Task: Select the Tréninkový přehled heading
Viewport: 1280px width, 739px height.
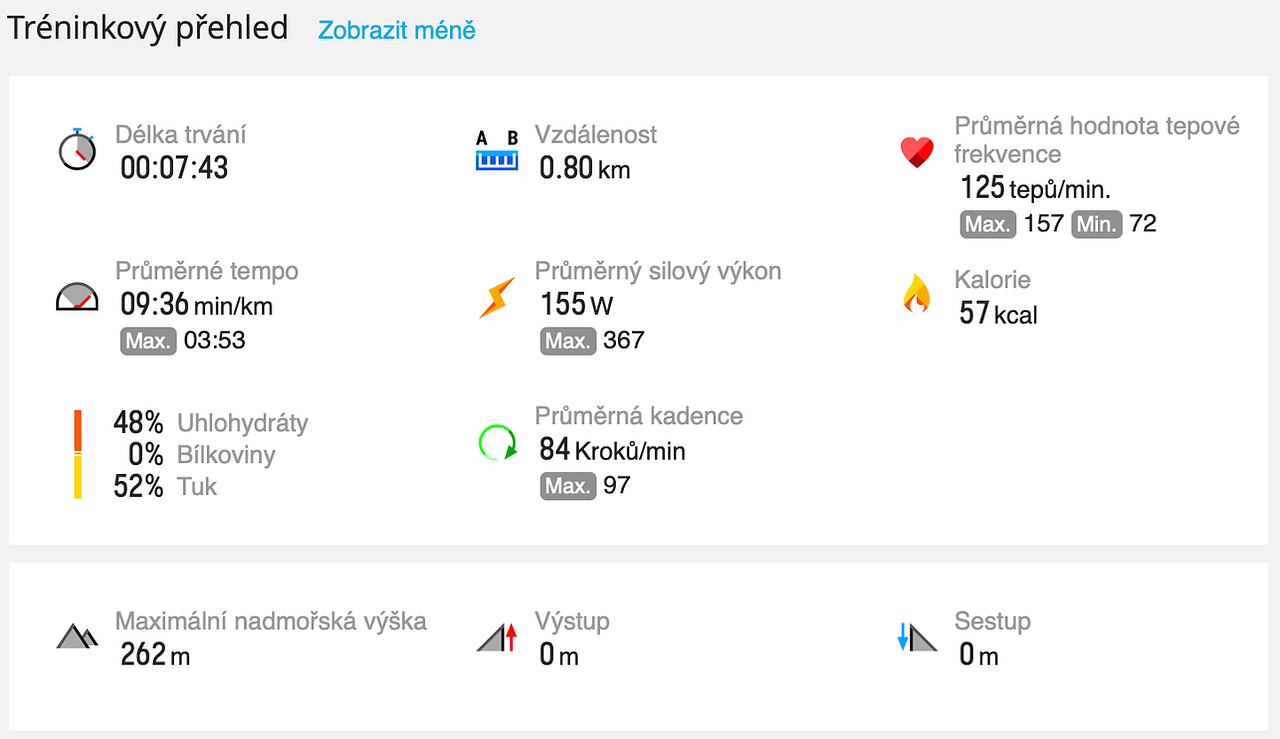Action: [x=148, y=28]
